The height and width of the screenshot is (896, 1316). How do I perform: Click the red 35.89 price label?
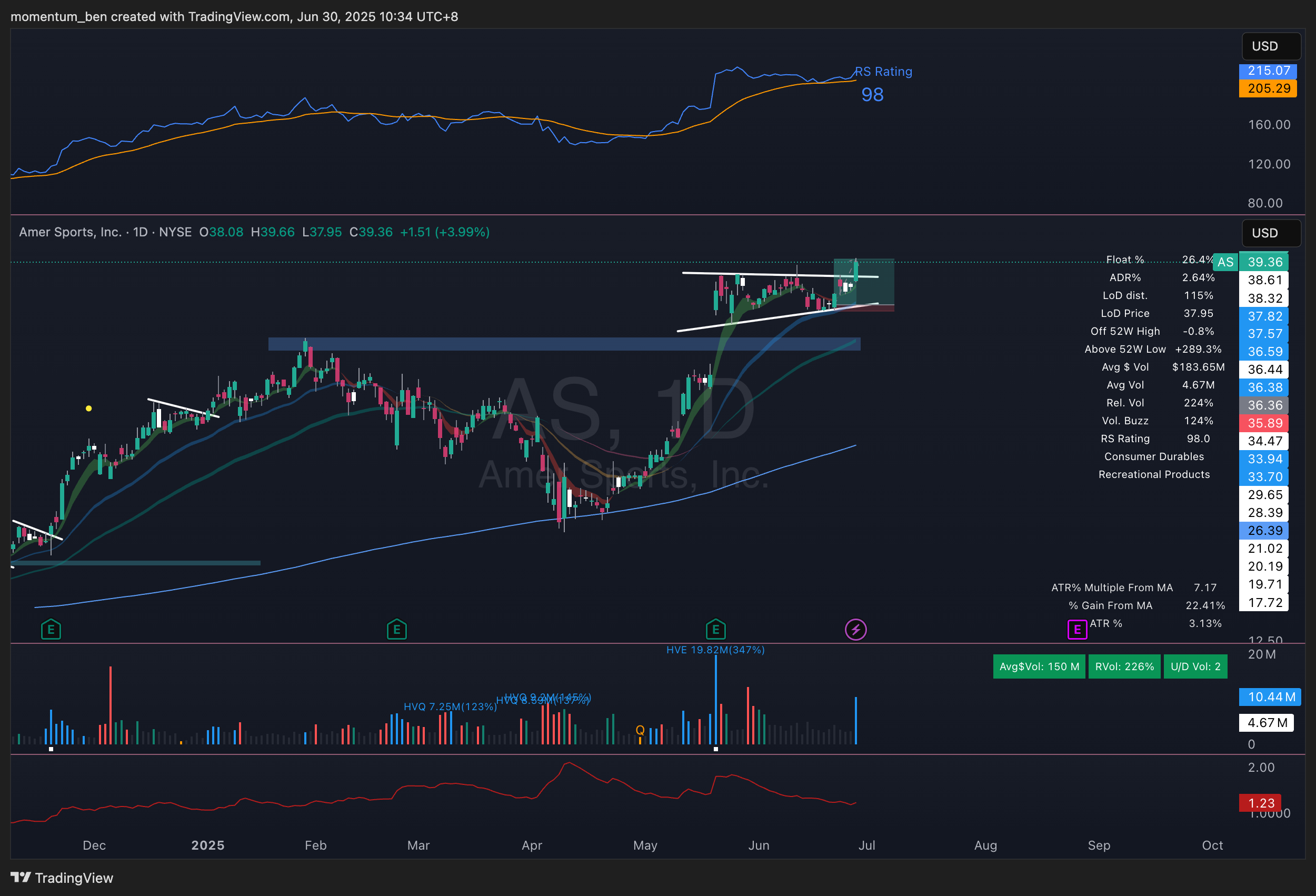pos(1264,423)
